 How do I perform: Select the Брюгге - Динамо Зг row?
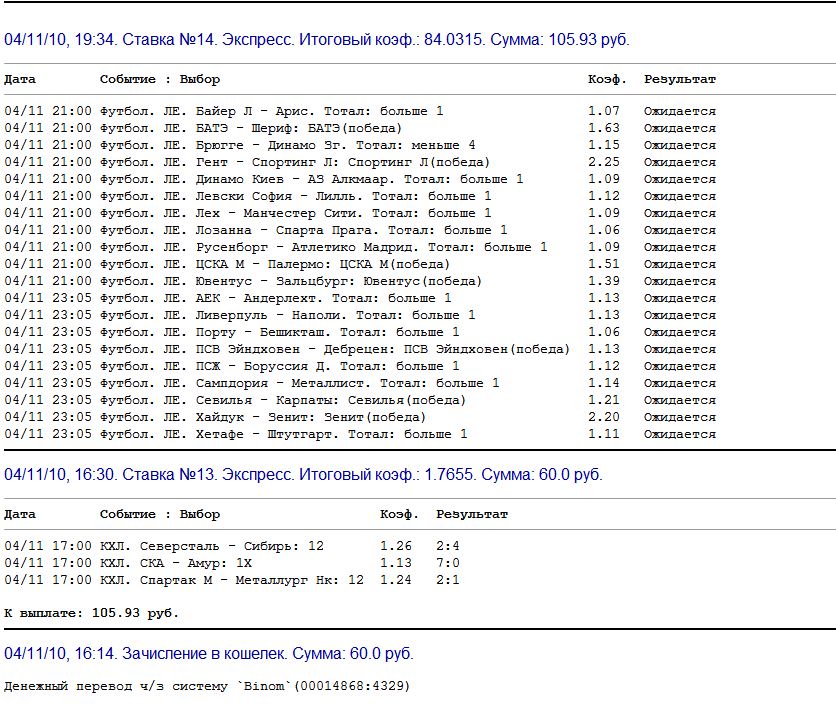click(360, 145)
